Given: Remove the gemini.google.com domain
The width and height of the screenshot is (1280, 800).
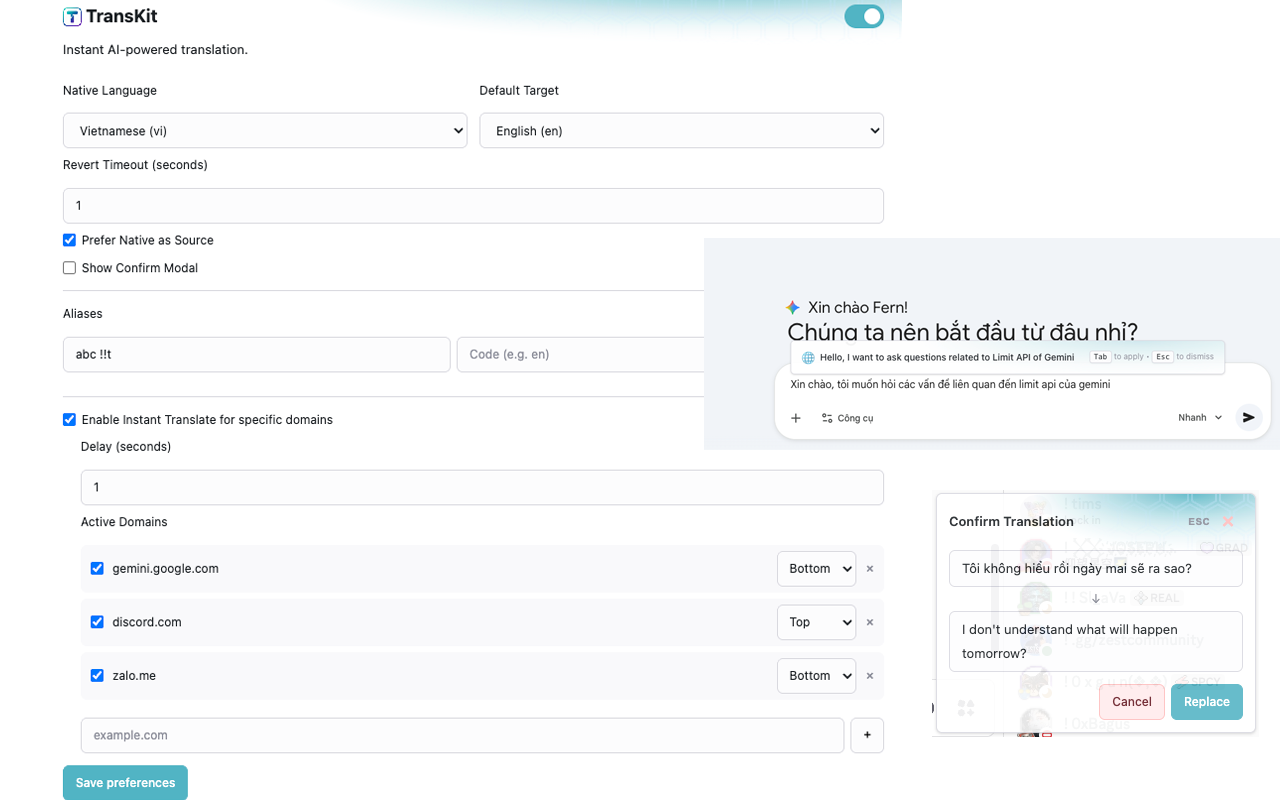Looking at the screenshot, I should (870, 569).
